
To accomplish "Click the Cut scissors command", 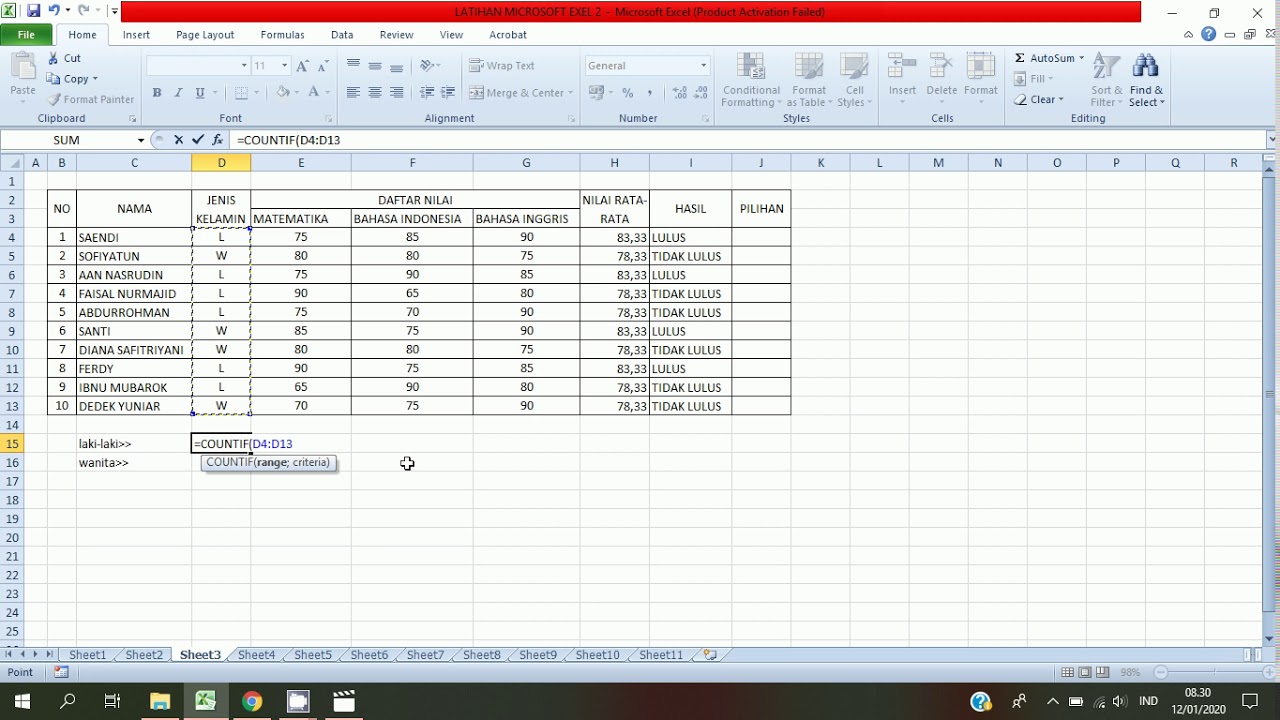I will [64, 58].
